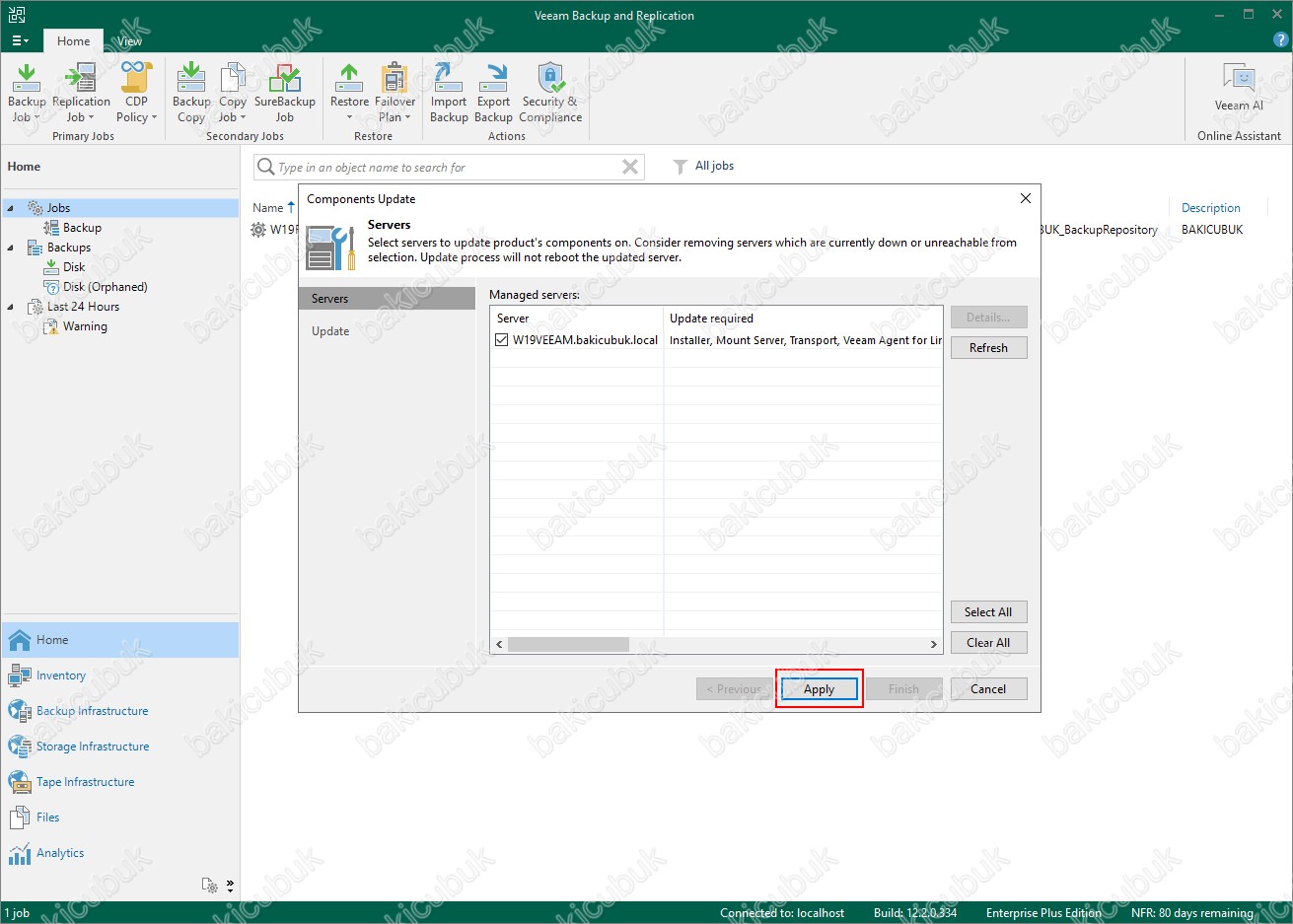Image resolution: width=1293 pixels, height=924 pixels.
Task: Click the 'Installer, Mount Server, Transport' cell
Action: (x=804, y=340)
